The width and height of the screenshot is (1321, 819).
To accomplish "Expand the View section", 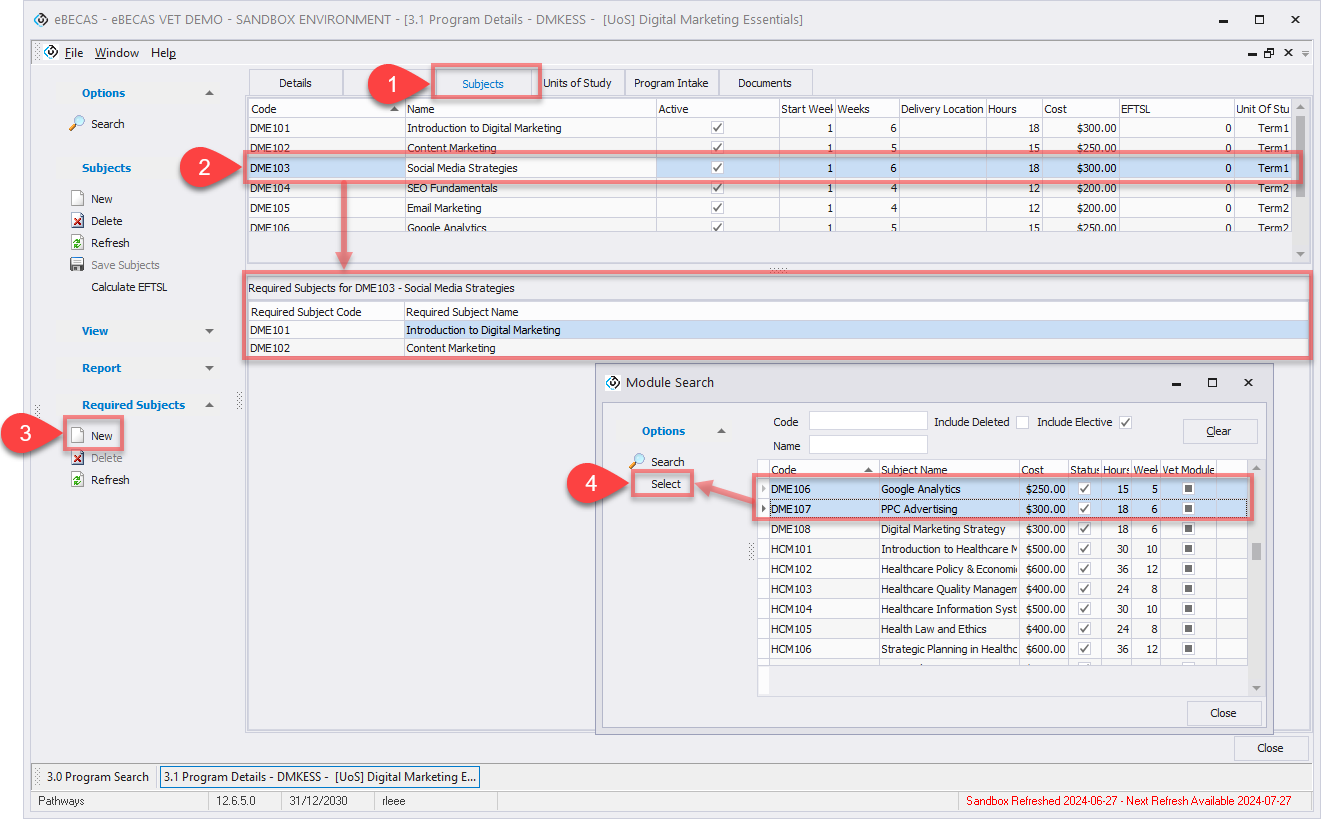I will pos(209,331).
